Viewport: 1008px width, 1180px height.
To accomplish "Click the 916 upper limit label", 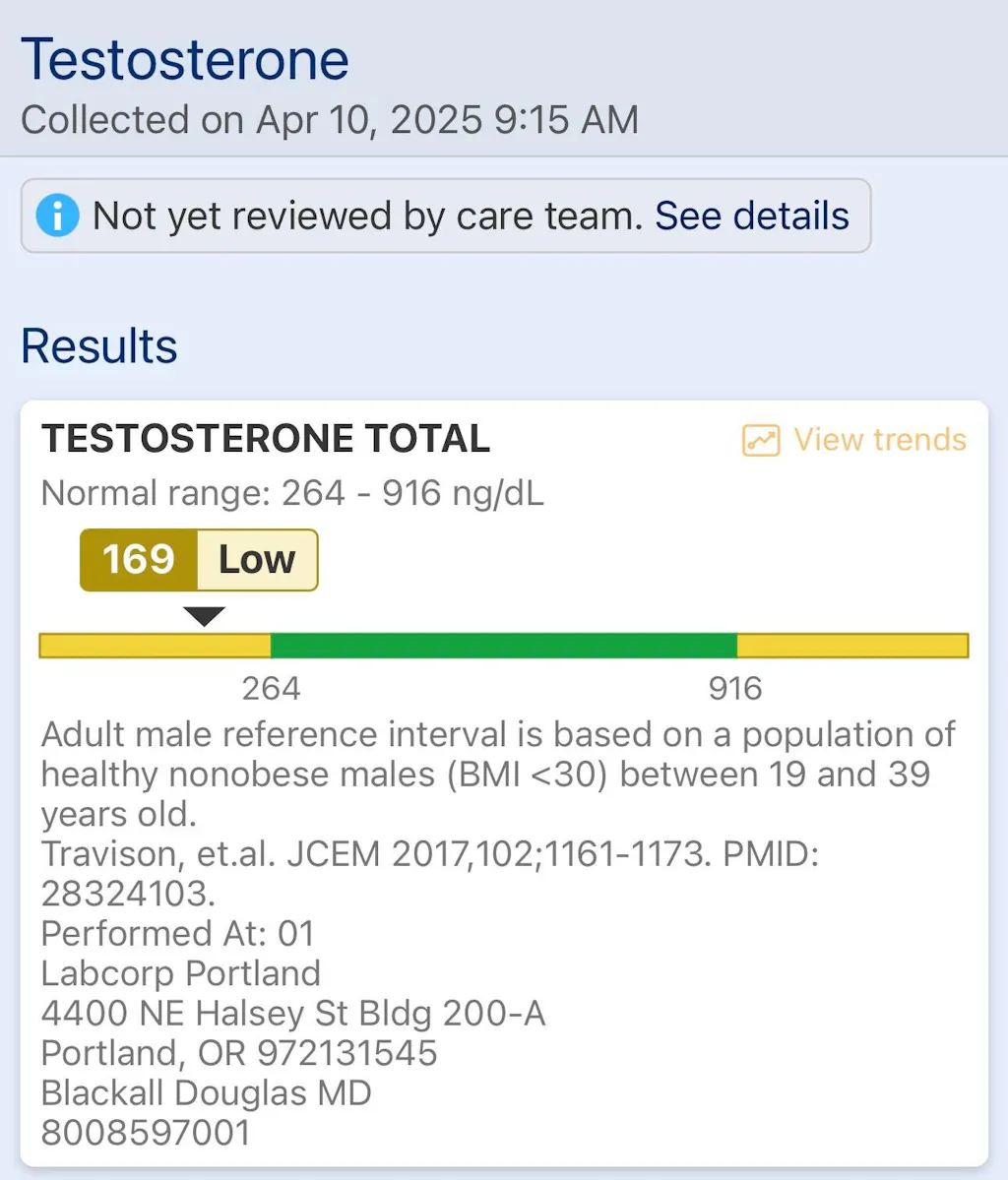I will [735, 689].
